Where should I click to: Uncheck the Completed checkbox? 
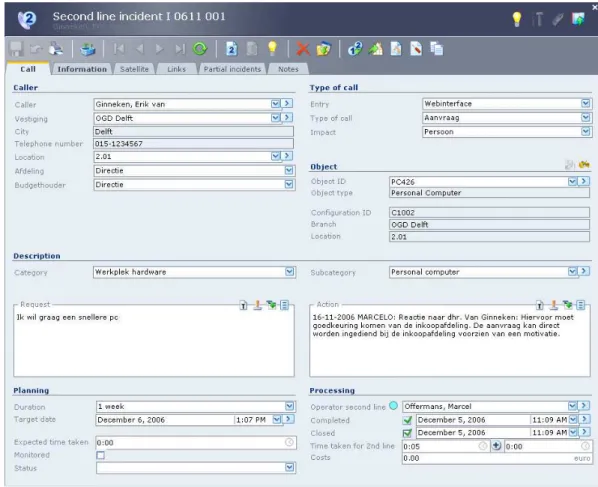pos(407,420)
